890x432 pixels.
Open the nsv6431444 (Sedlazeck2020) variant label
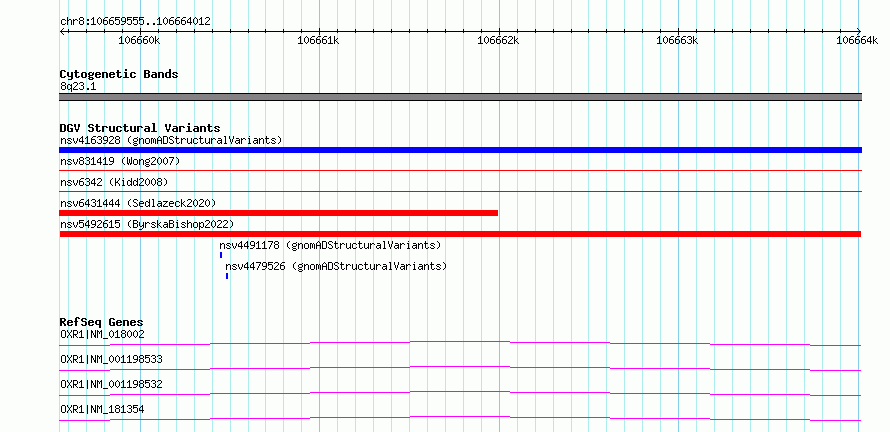(x=138, y=203)
